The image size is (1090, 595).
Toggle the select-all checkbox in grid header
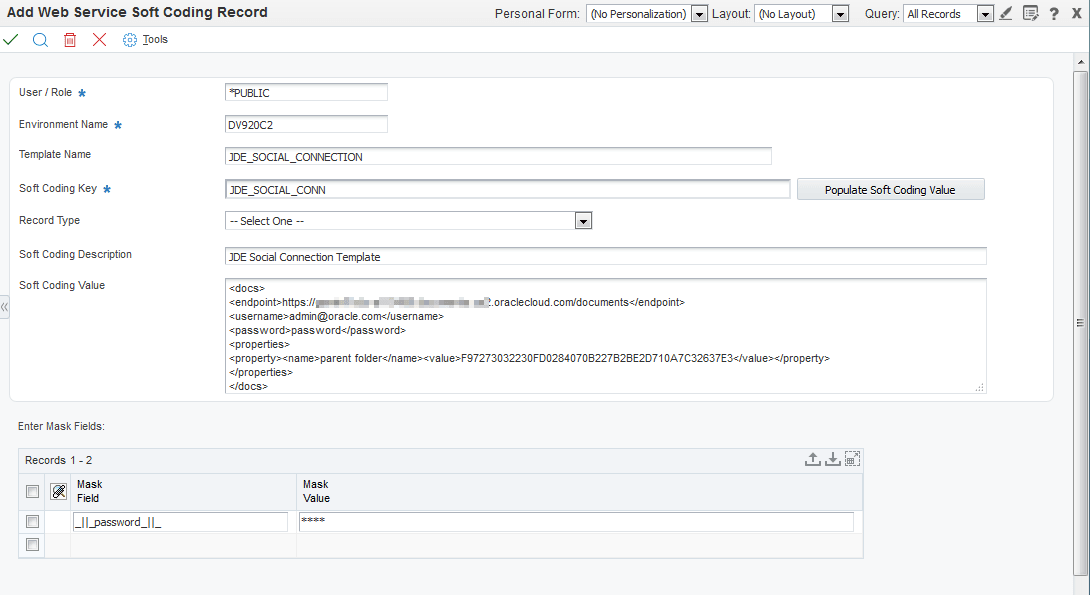(x=32, y=491)
